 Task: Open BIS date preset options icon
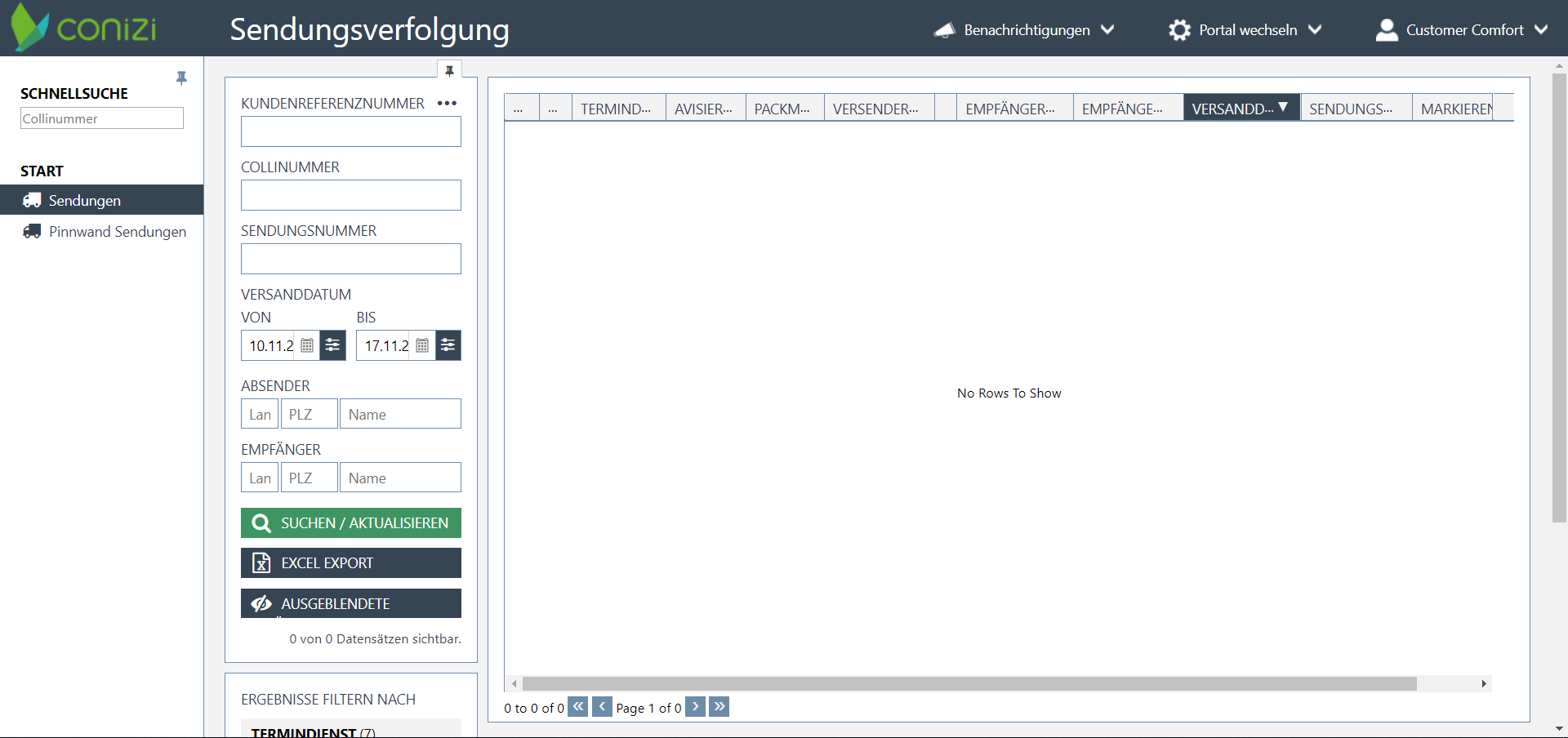tap(448, 345)
